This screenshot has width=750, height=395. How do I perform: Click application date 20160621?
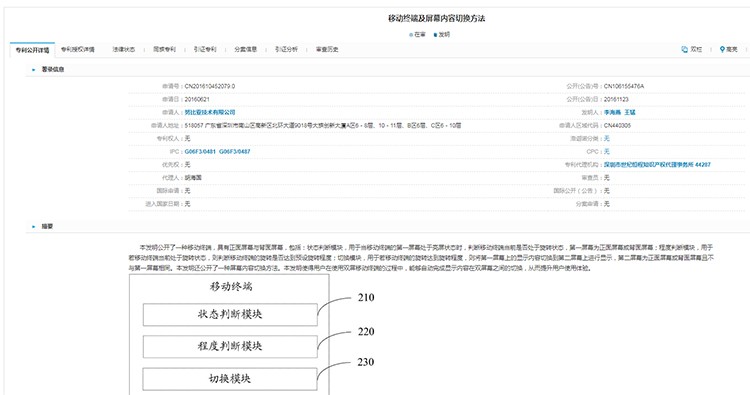pos(197,99)
